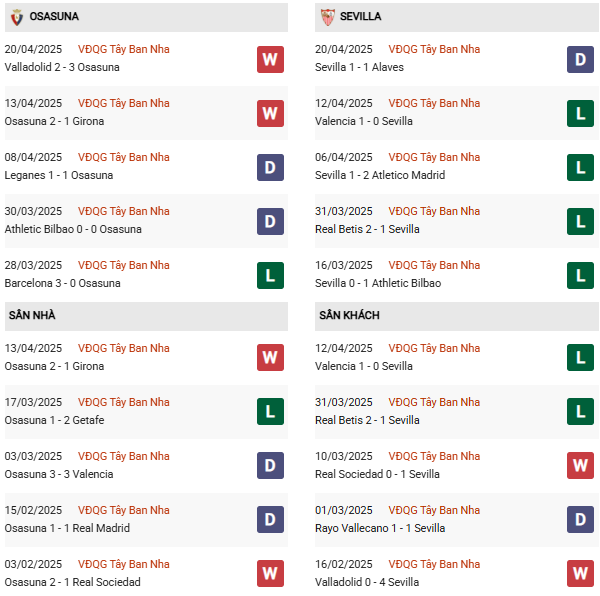
Task: Open the SÂN NHÀ section header
Action: click(x=146, y=316)
